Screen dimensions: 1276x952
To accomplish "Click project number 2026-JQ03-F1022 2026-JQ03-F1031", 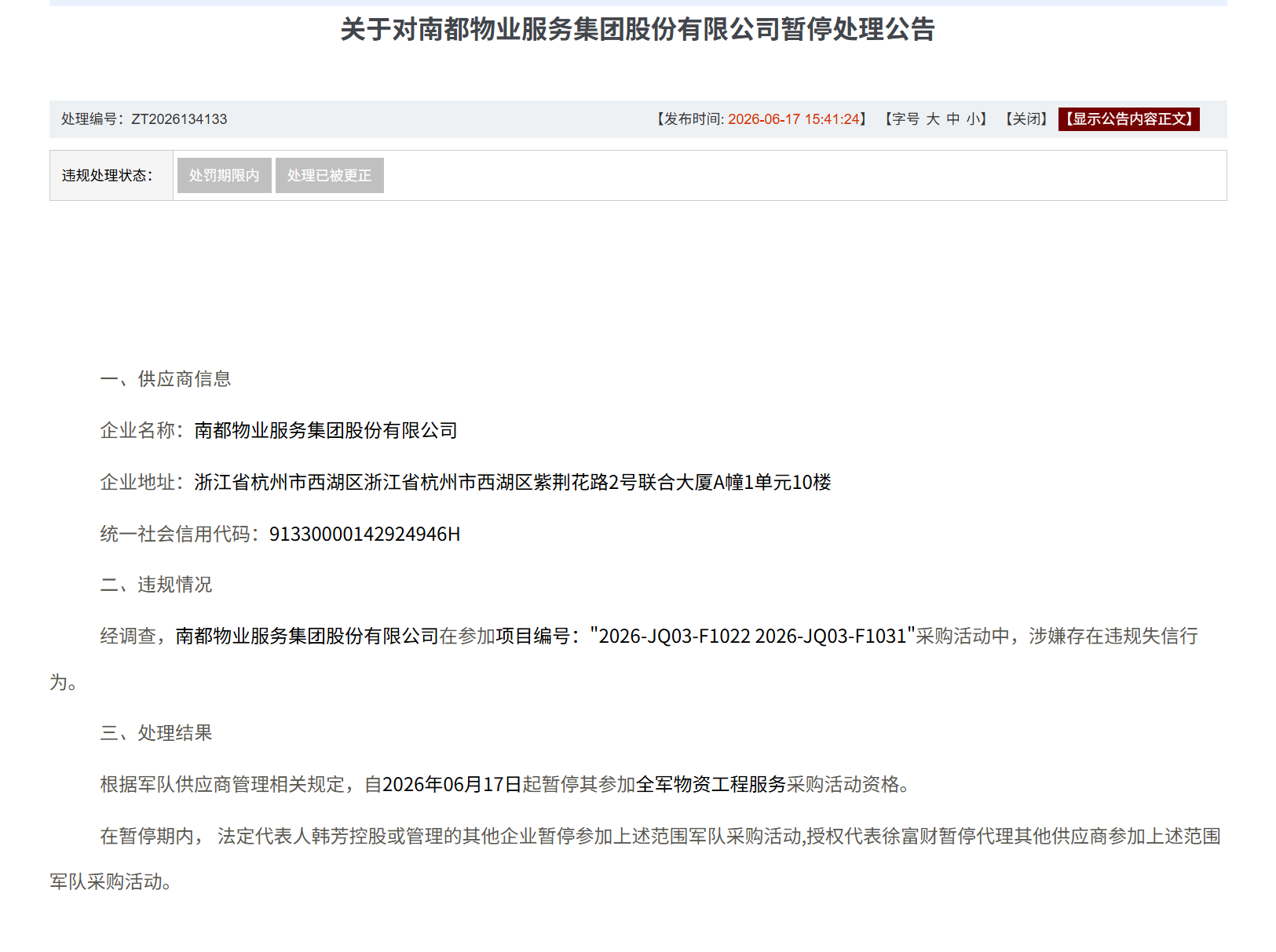I will coord(753,636).
